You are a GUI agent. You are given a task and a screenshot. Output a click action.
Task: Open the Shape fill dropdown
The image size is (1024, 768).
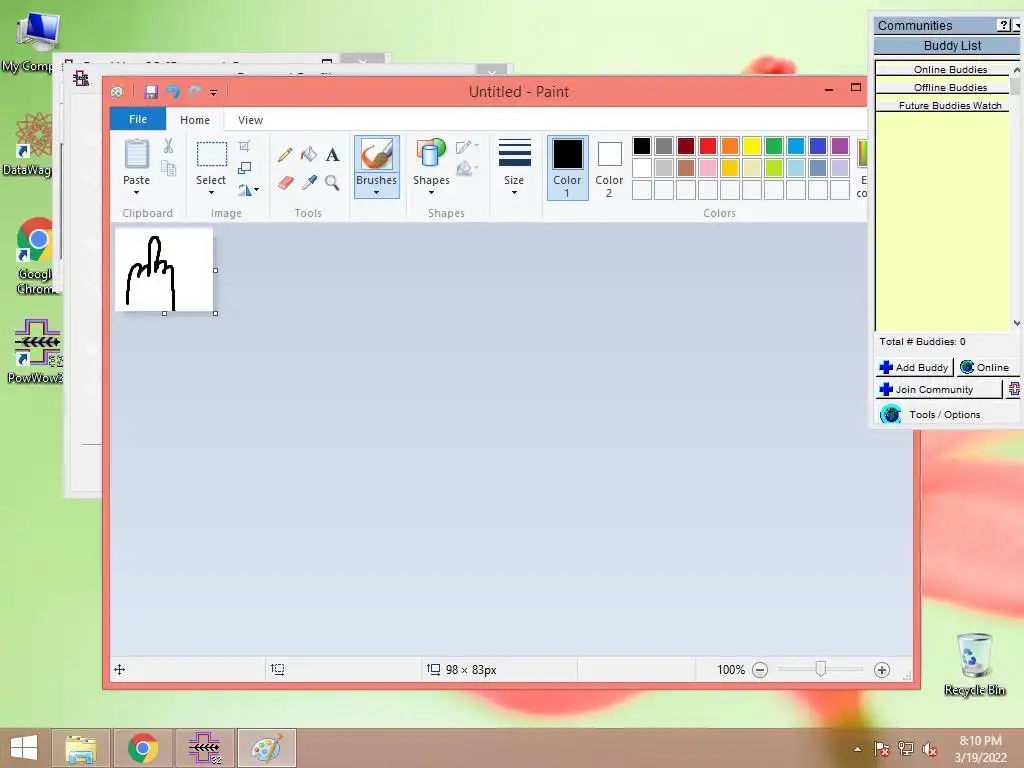[x=468, y=169]
